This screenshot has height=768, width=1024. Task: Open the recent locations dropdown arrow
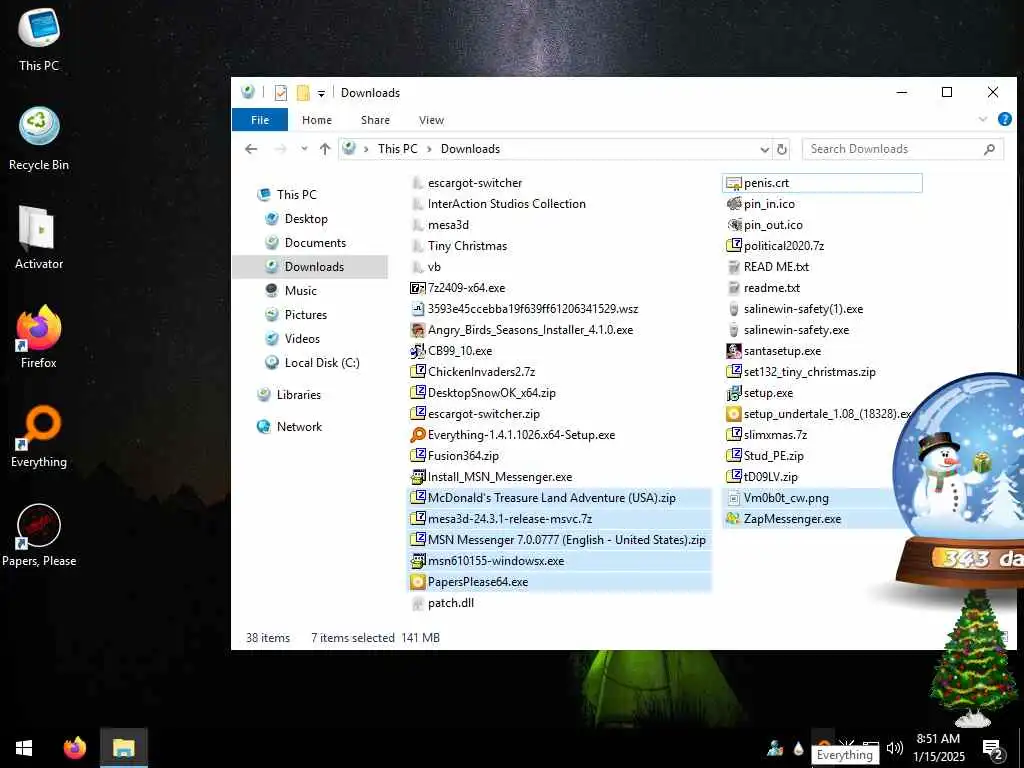pos(304,149)
